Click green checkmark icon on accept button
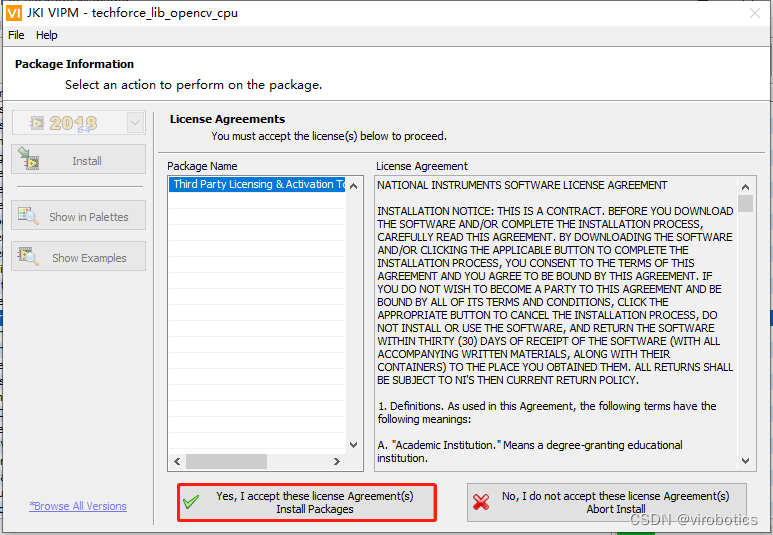This screenshot has height=535, width=773. point(191,502)
